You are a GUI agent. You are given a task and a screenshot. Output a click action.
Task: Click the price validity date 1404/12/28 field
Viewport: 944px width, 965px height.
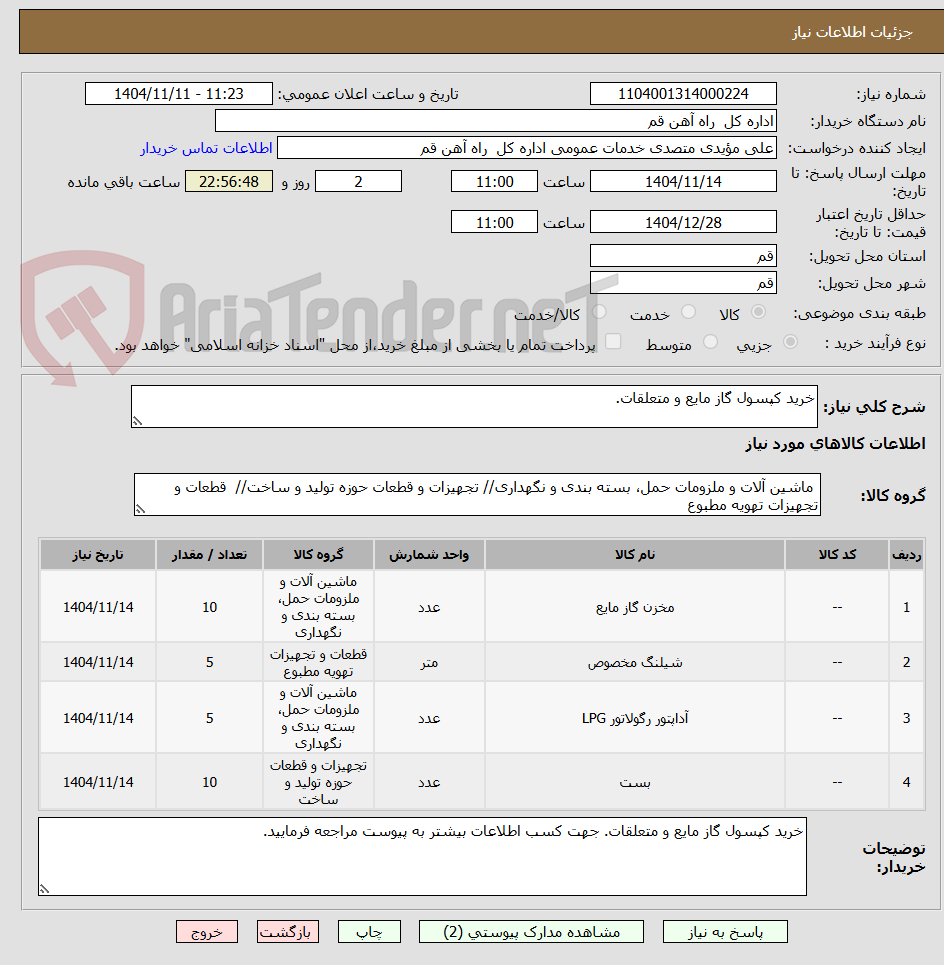tap(683, 222)
